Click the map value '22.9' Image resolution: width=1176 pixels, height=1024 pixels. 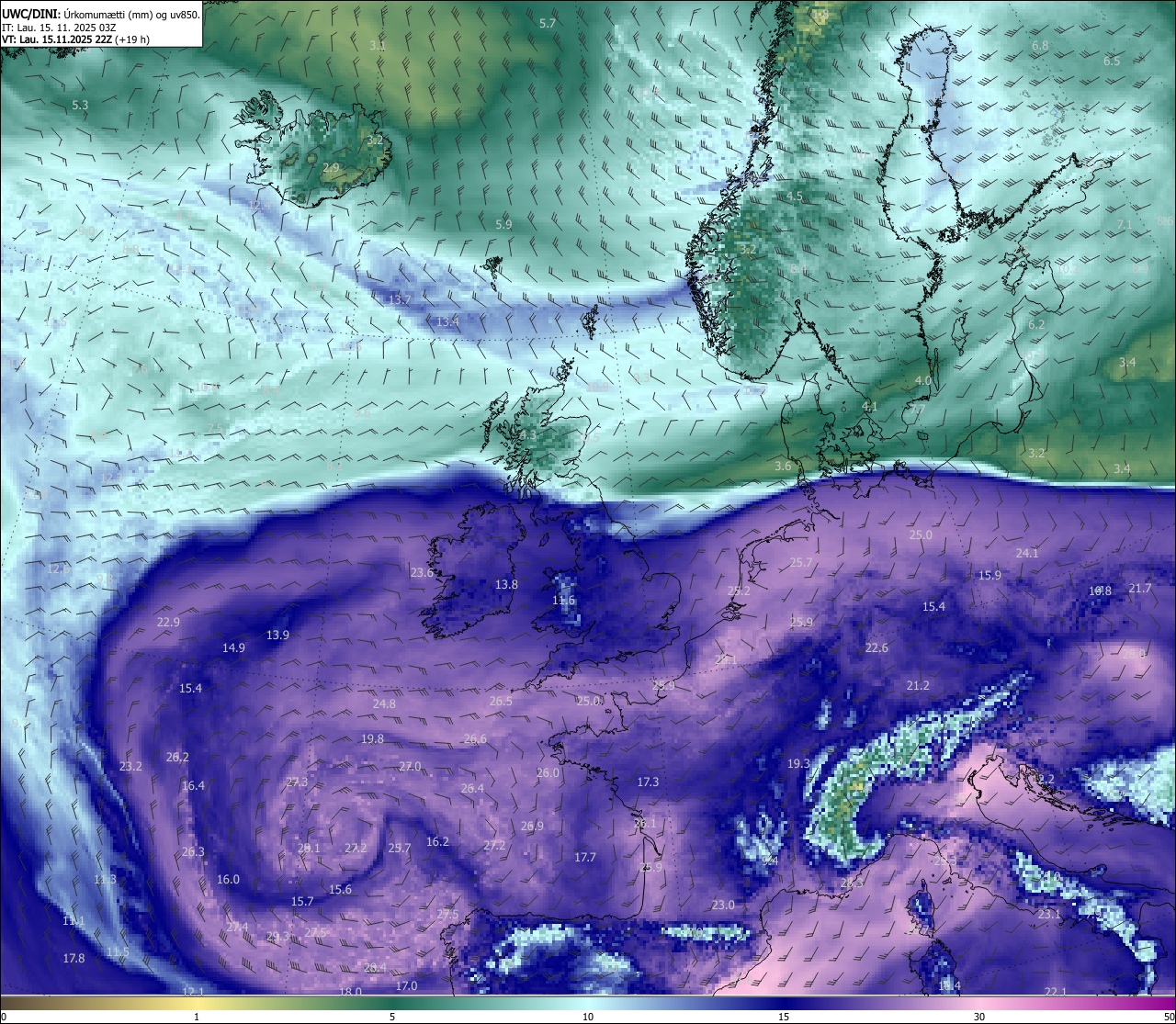coord(168,622)
